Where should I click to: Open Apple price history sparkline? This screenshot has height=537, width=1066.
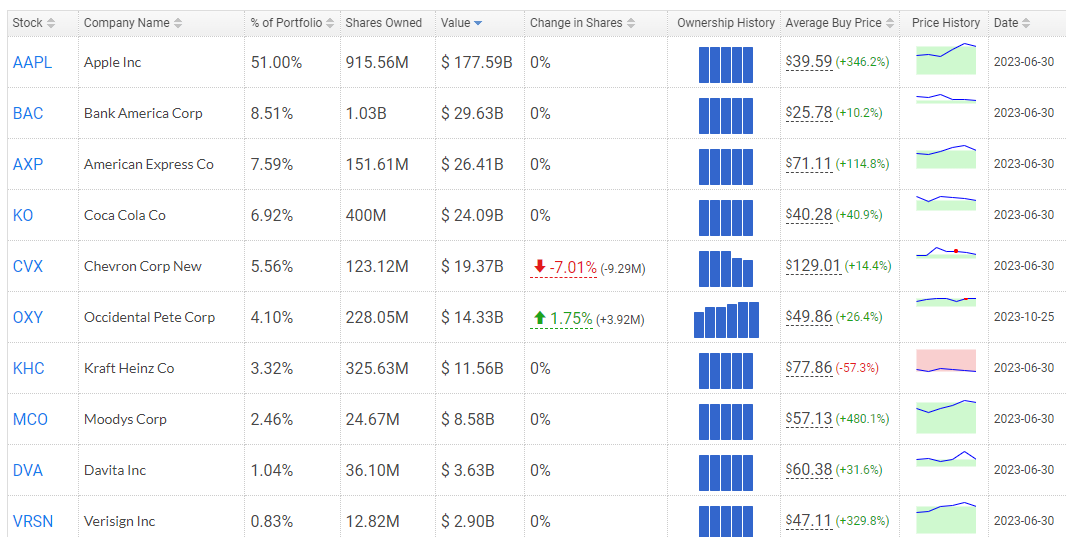[x=946, y=58]
